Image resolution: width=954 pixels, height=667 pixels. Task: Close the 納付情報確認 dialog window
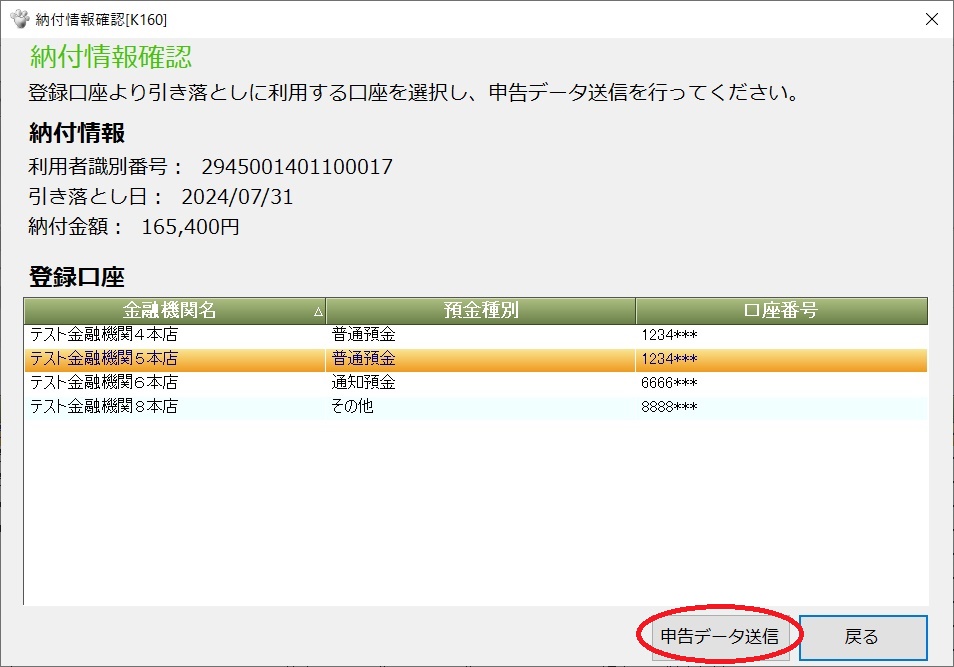tap(931, 19)
